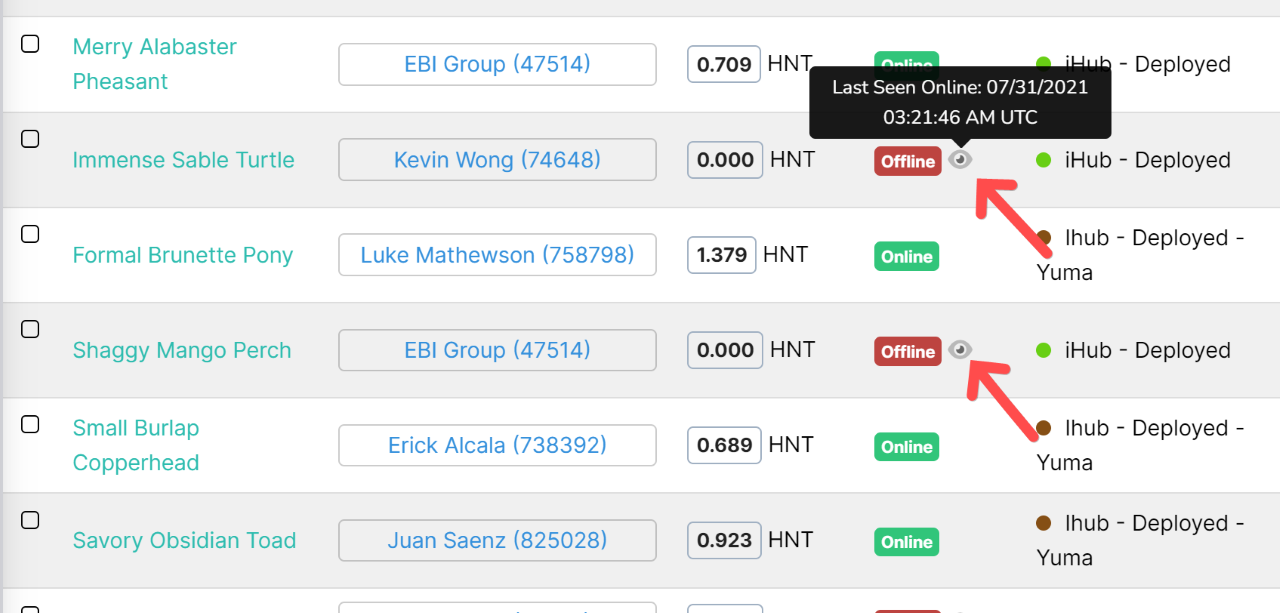The image size is (1280, 613).
Task: Click the brown status dot in Savory Obsidian Toad row
Action: click(x=1044, y=523)
